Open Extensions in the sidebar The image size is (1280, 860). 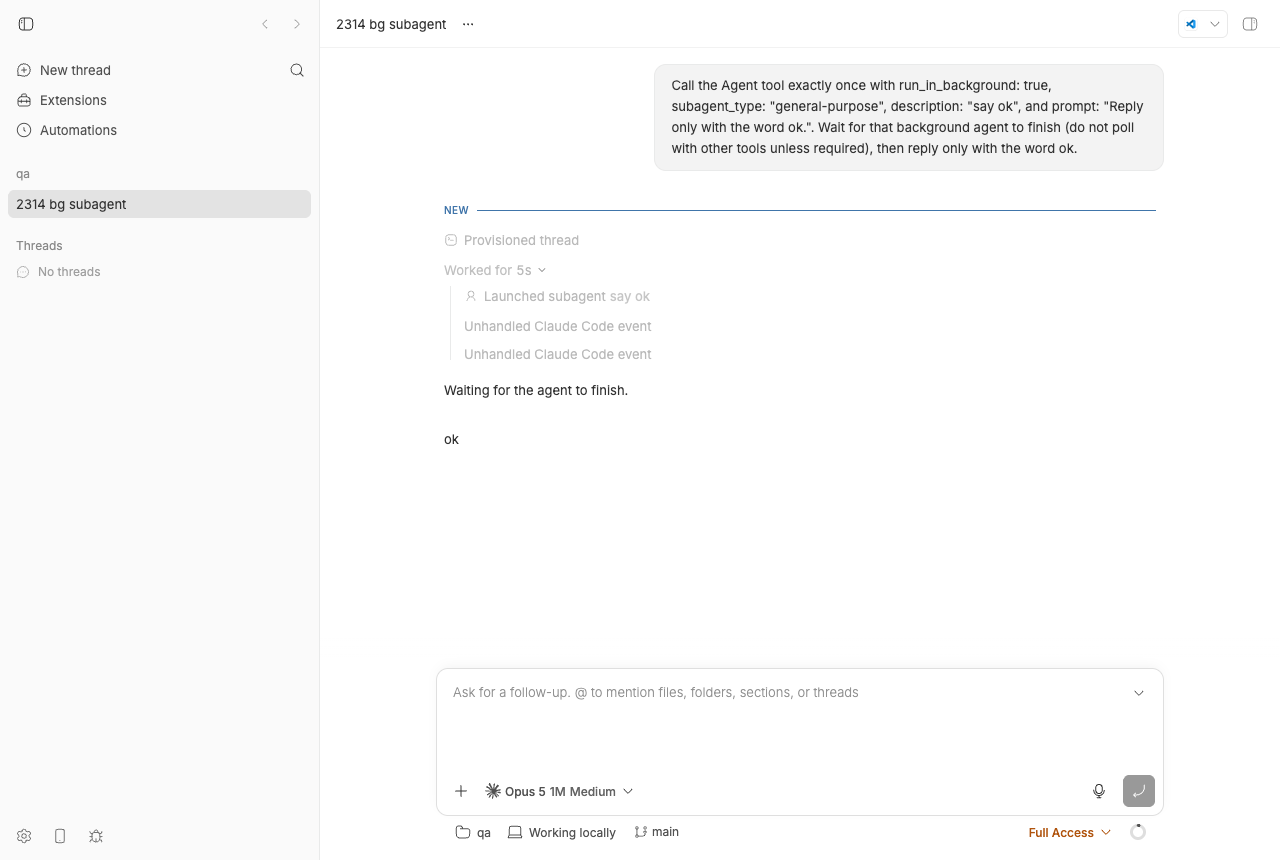coord(62,100)
